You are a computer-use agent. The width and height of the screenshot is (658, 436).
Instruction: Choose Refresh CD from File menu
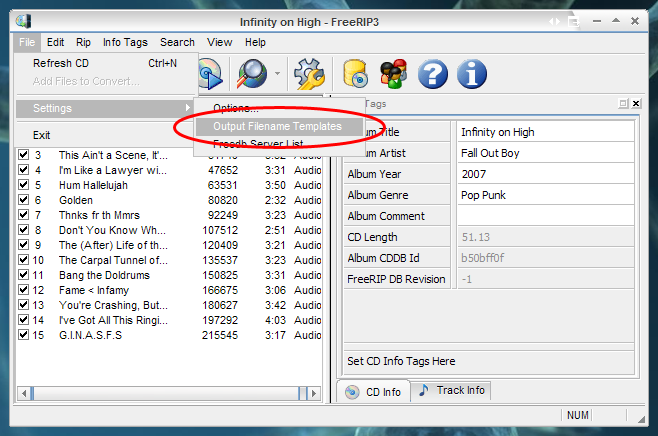(105, 63)
